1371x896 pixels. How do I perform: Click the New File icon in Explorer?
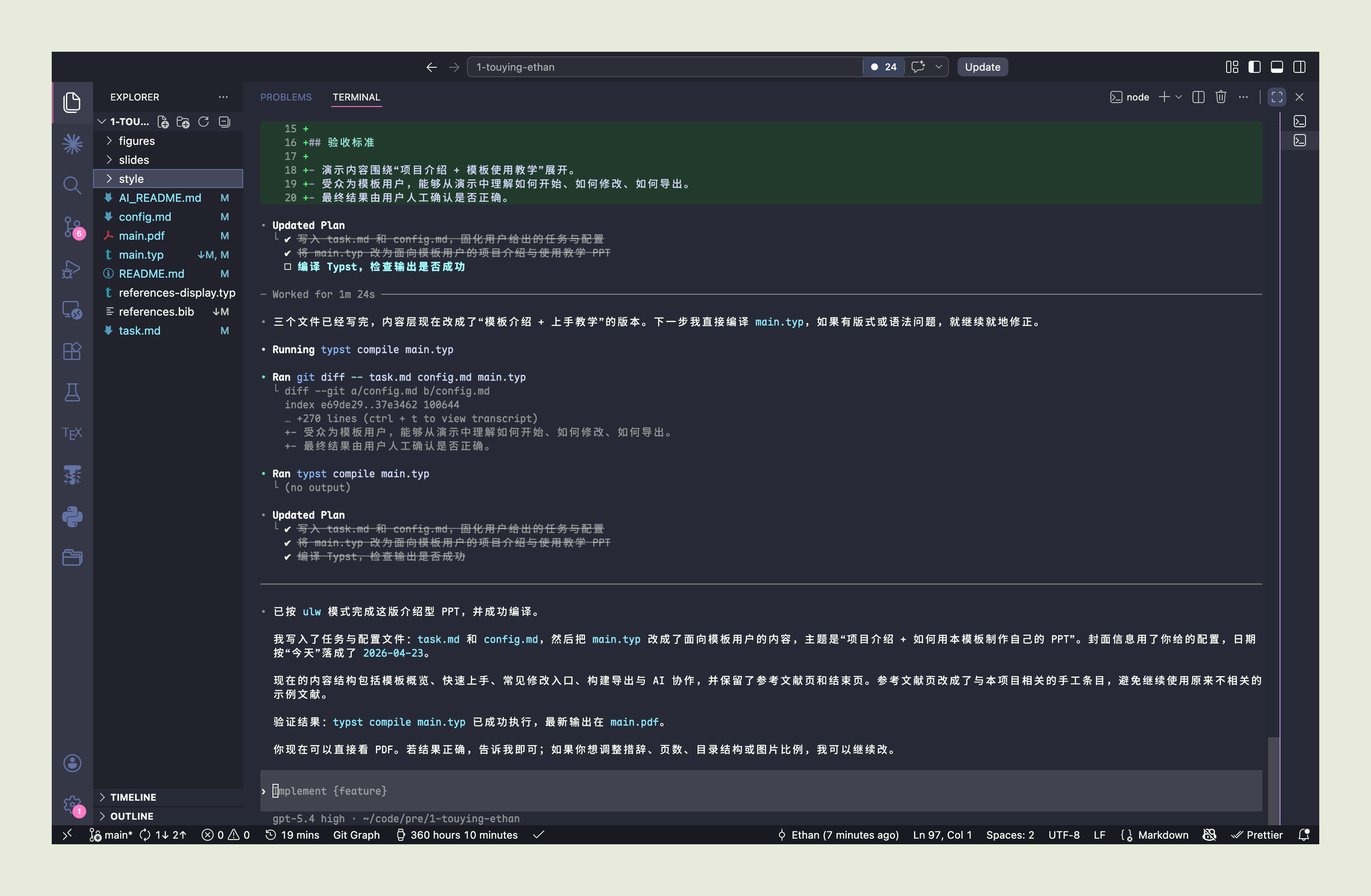pyautogui.click(x=163, y=122)
